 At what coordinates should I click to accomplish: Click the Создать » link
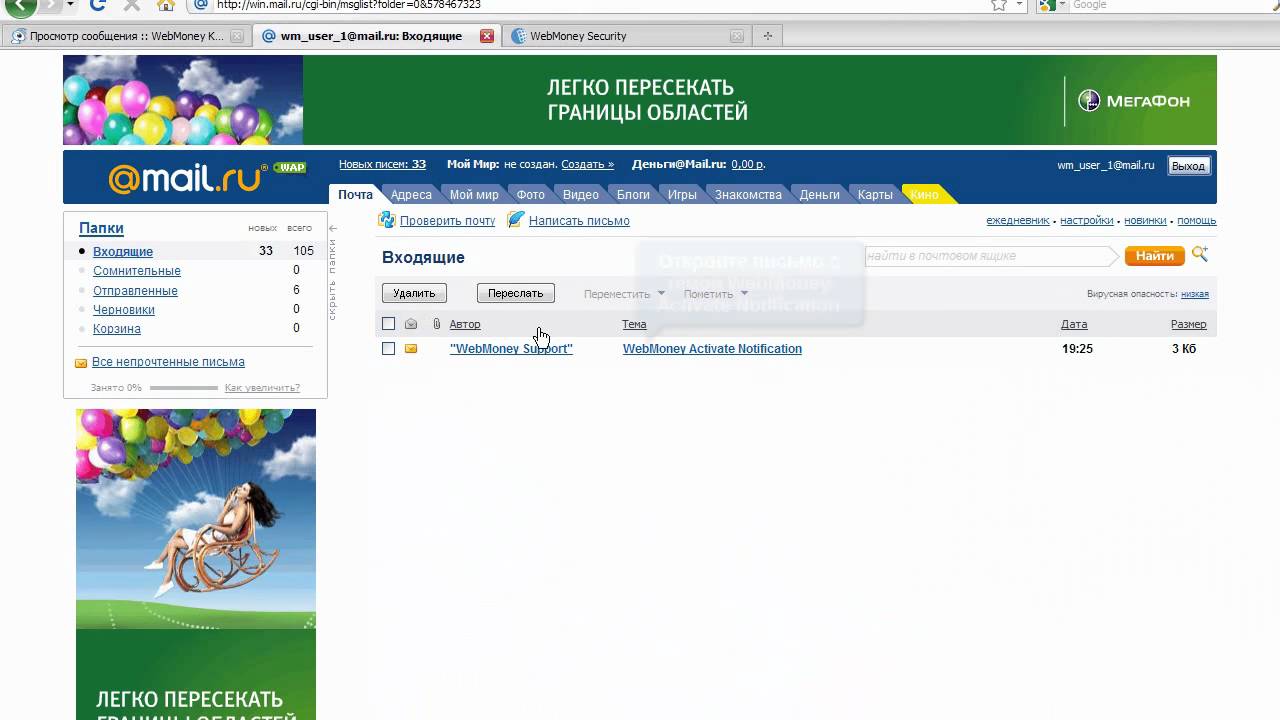click(x=587, y=164)
